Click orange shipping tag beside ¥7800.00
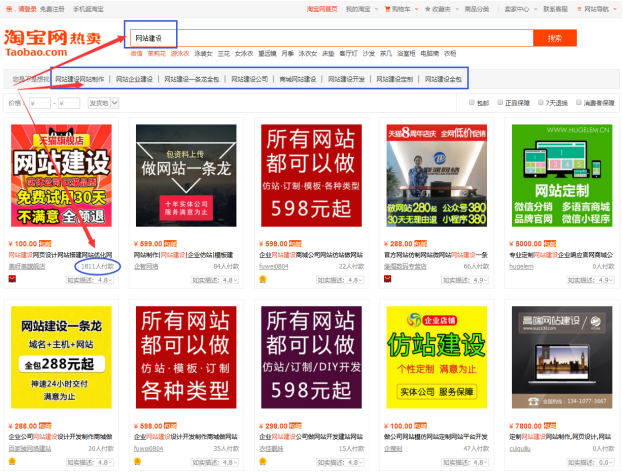This screenshot has width=623, height=472. (550, 426)
